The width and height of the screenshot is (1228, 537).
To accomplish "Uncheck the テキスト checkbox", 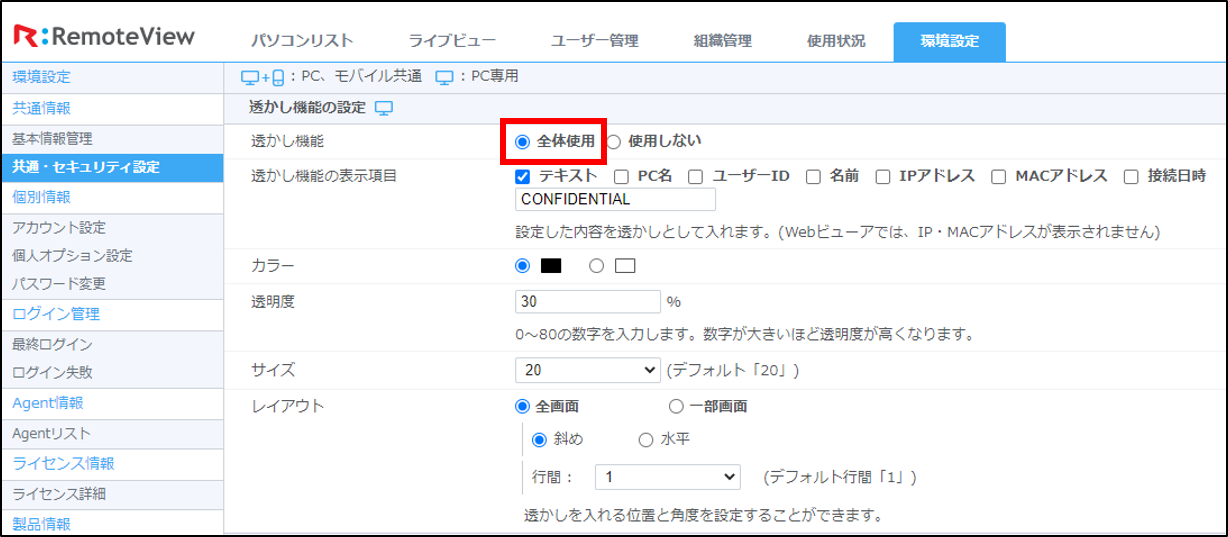I will click(x=522, y=177).
